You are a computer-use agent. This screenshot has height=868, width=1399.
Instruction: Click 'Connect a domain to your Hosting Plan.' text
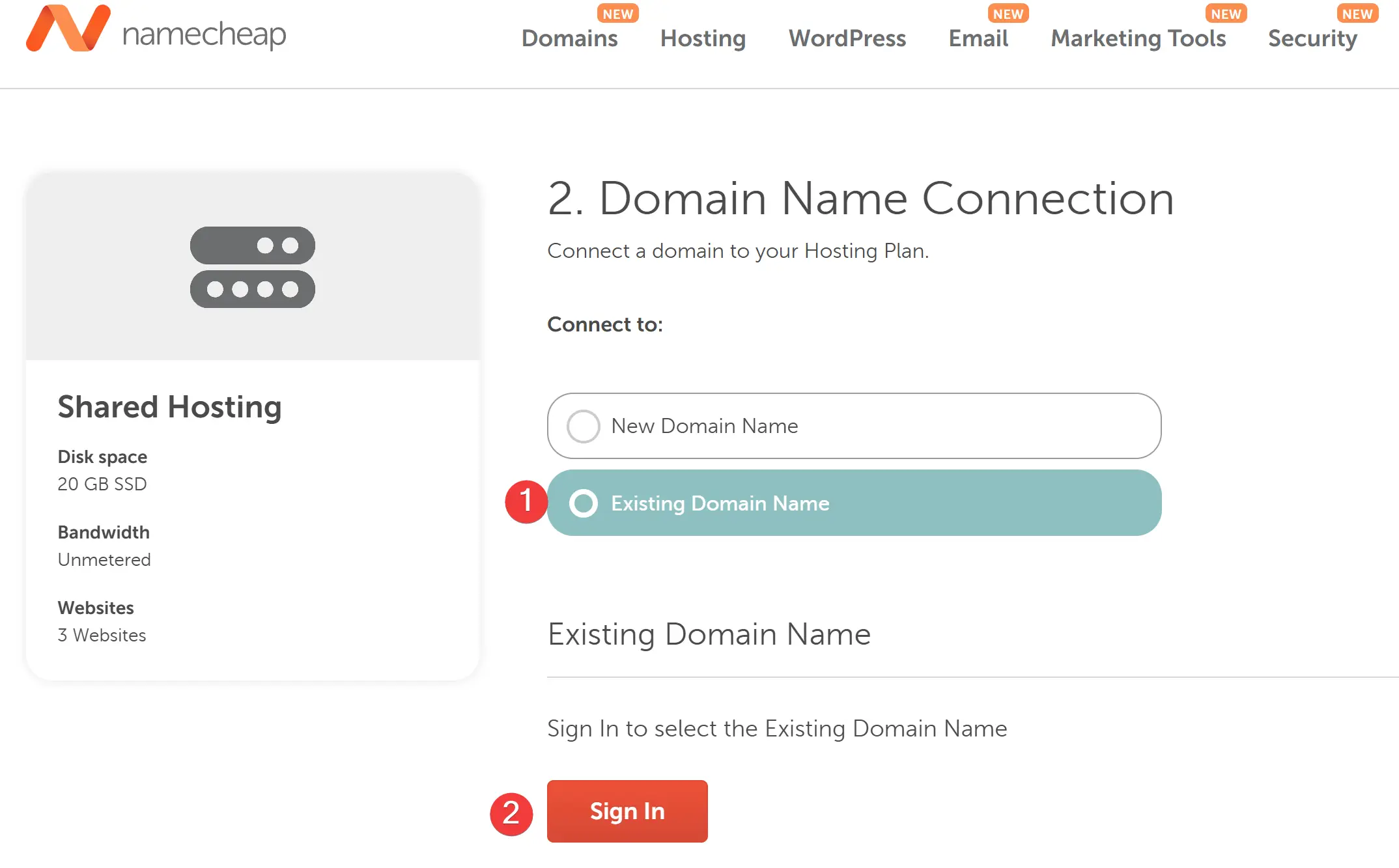(738, 251)
